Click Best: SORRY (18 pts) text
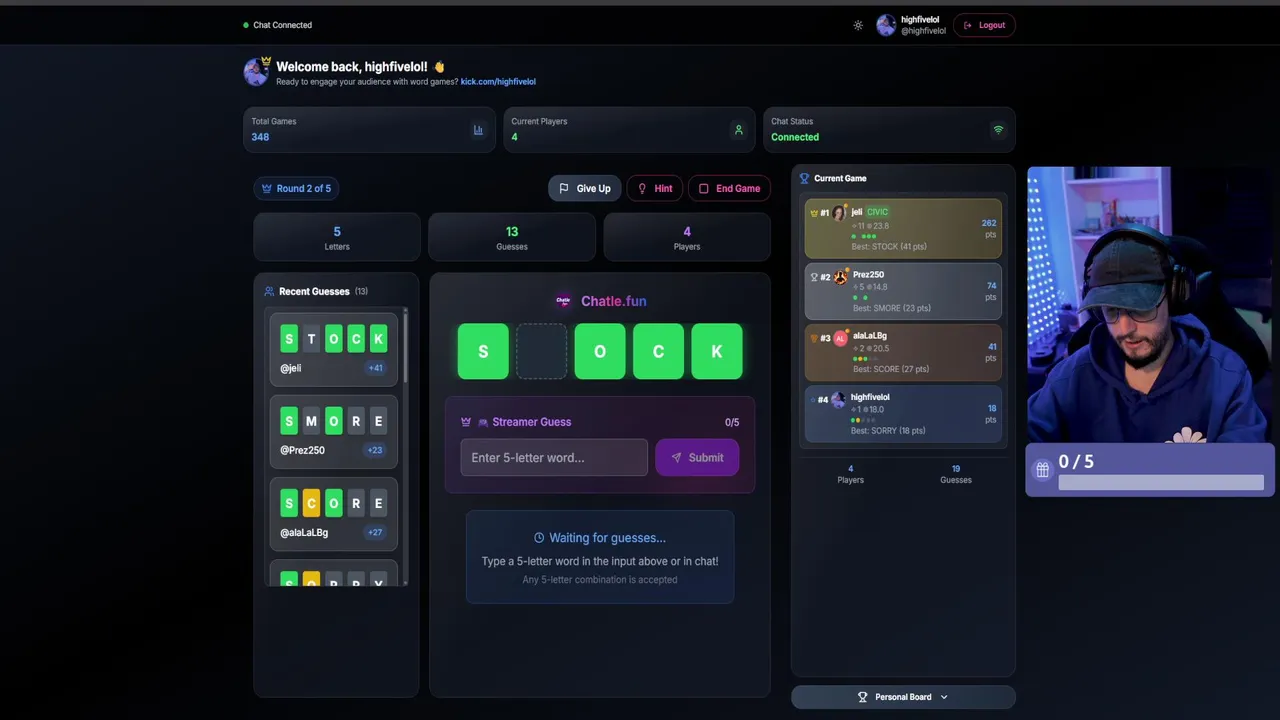This screenshot has width=1280, height=720. click(x=888, y=431)
